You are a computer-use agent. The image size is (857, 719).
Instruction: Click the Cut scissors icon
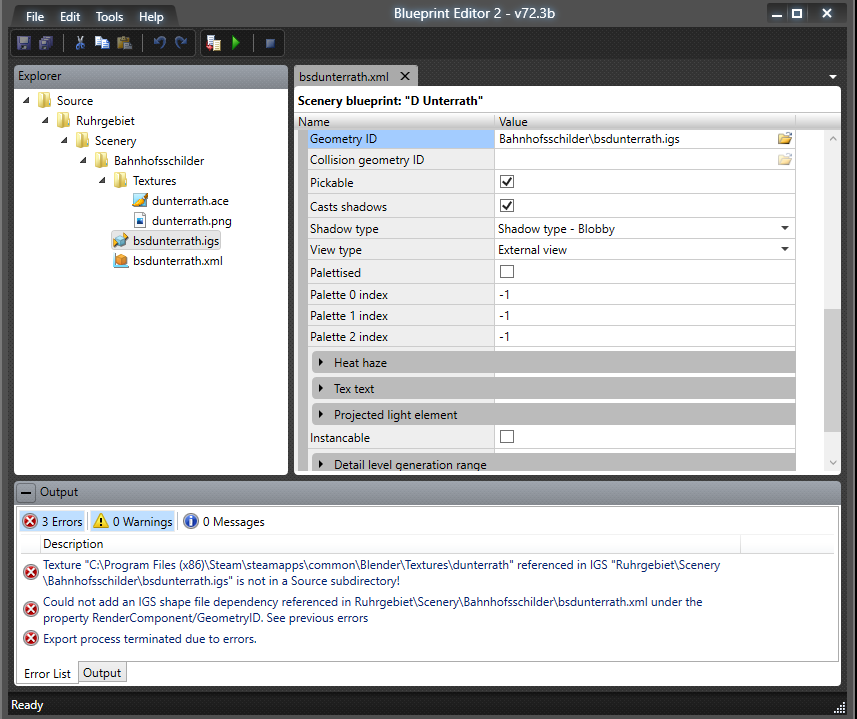pyautogui.click(x=79, y=43)
